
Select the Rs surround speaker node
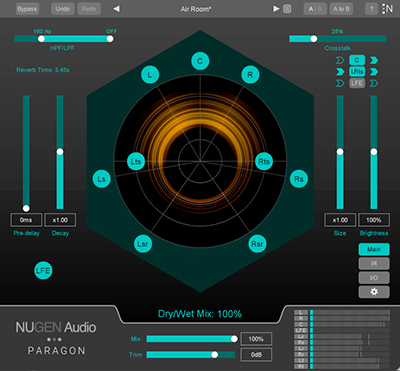[299, 179]
